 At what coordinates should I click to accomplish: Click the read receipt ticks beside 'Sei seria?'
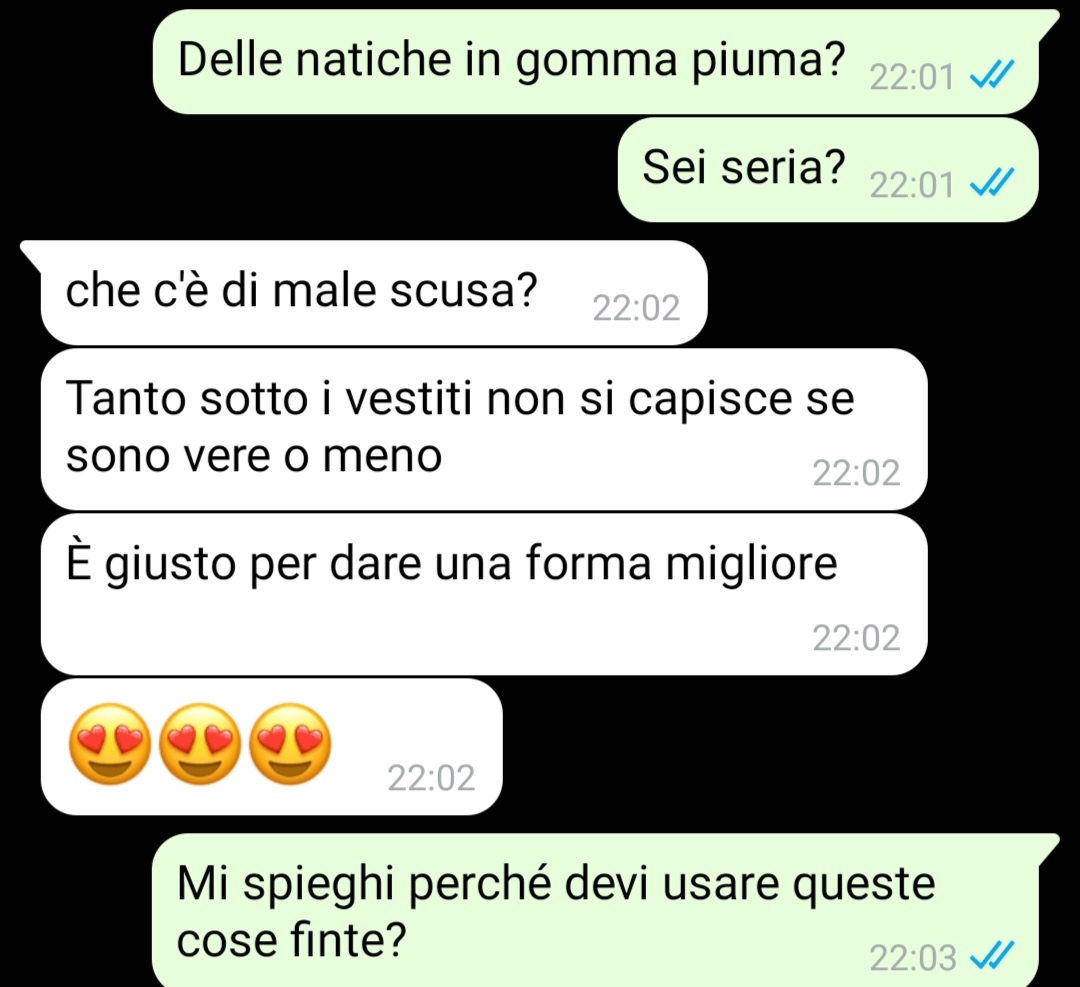click(991, 183)
